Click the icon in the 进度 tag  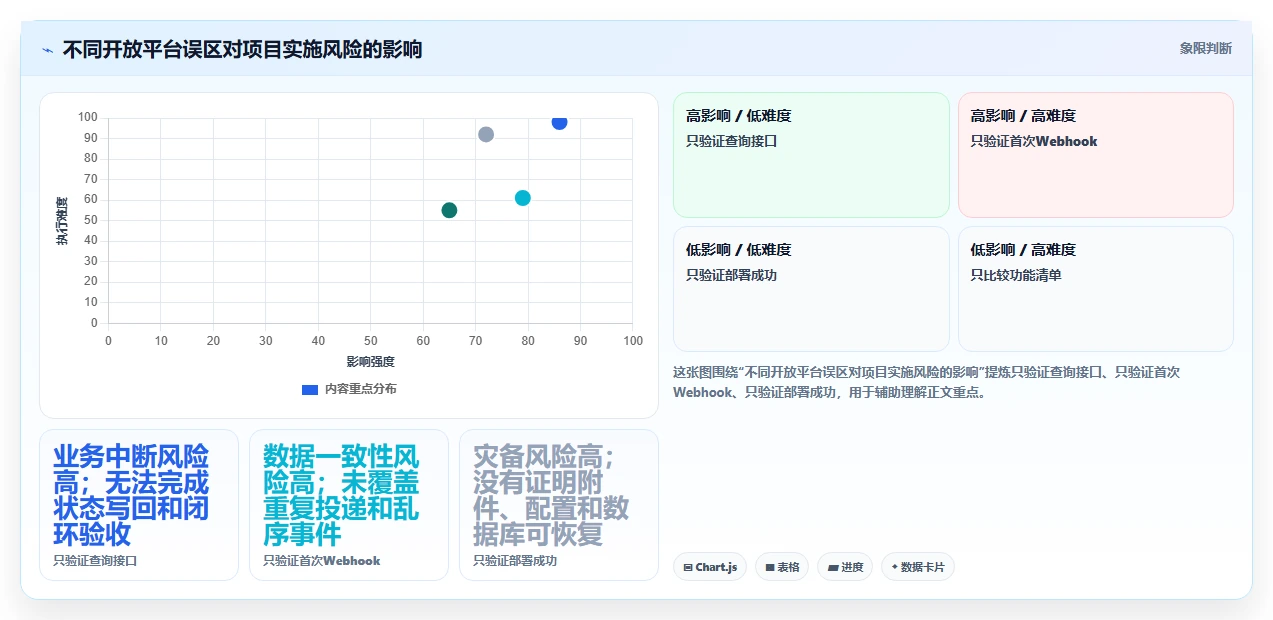coord(832,567)
